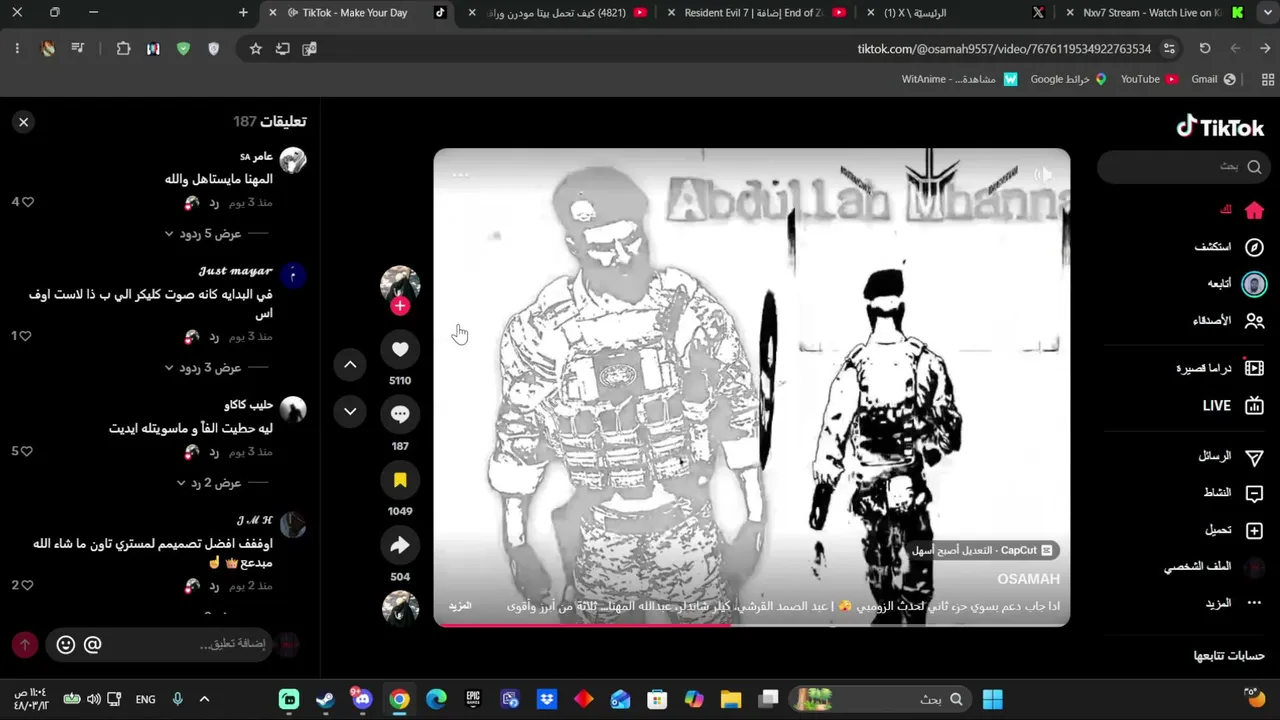The width and height of the screenshot is (1280, 720).
Task: Open Upload (تحميل) in the sidebar
Action: click(1235, 530)
